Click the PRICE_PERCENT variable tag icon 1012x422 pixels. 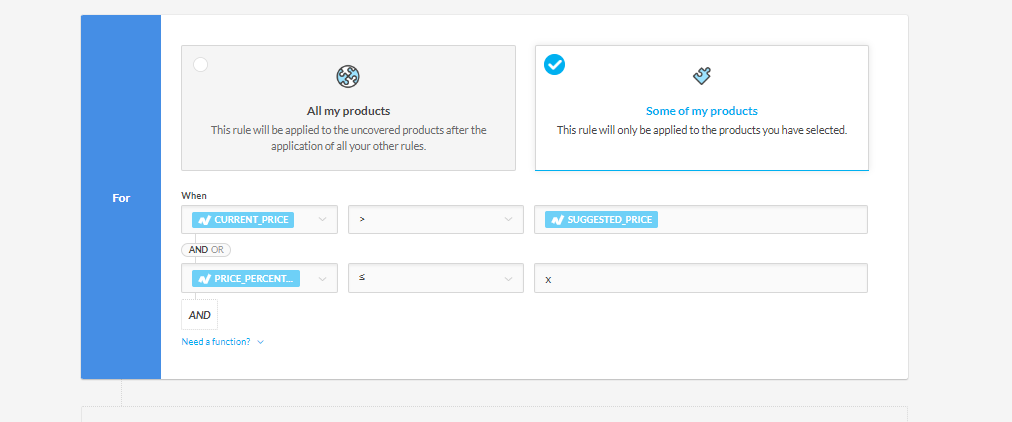[203, 279]
